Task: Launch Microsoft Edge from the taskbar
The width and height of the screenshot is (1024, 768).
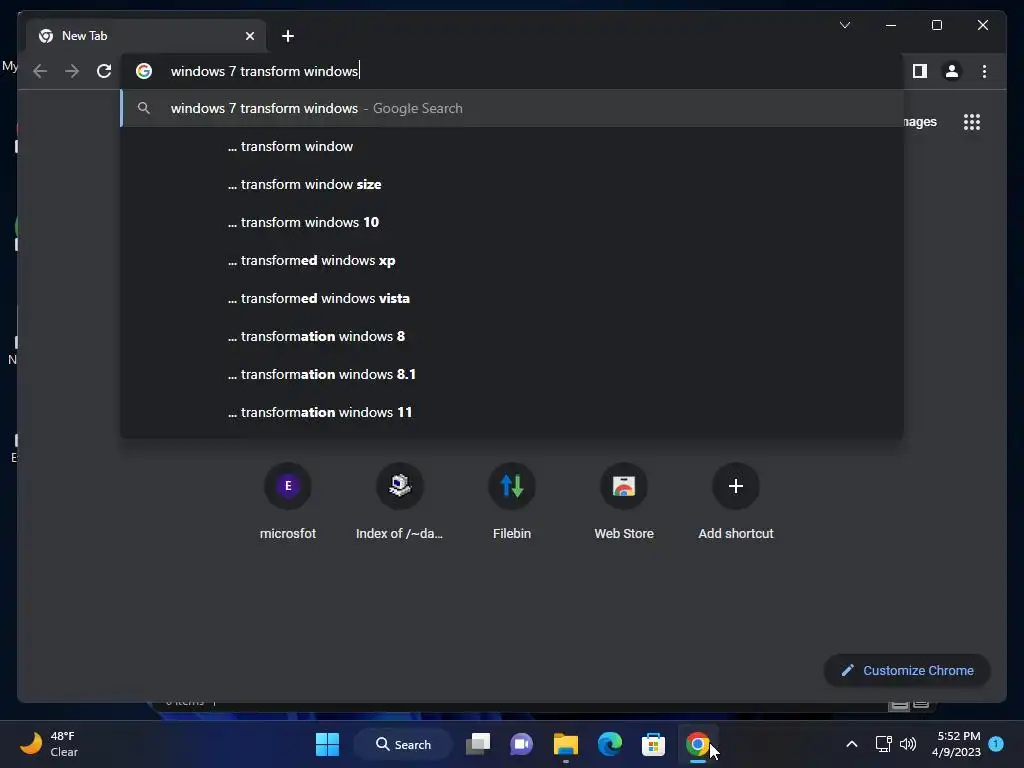Action: [x=610, y=744]
